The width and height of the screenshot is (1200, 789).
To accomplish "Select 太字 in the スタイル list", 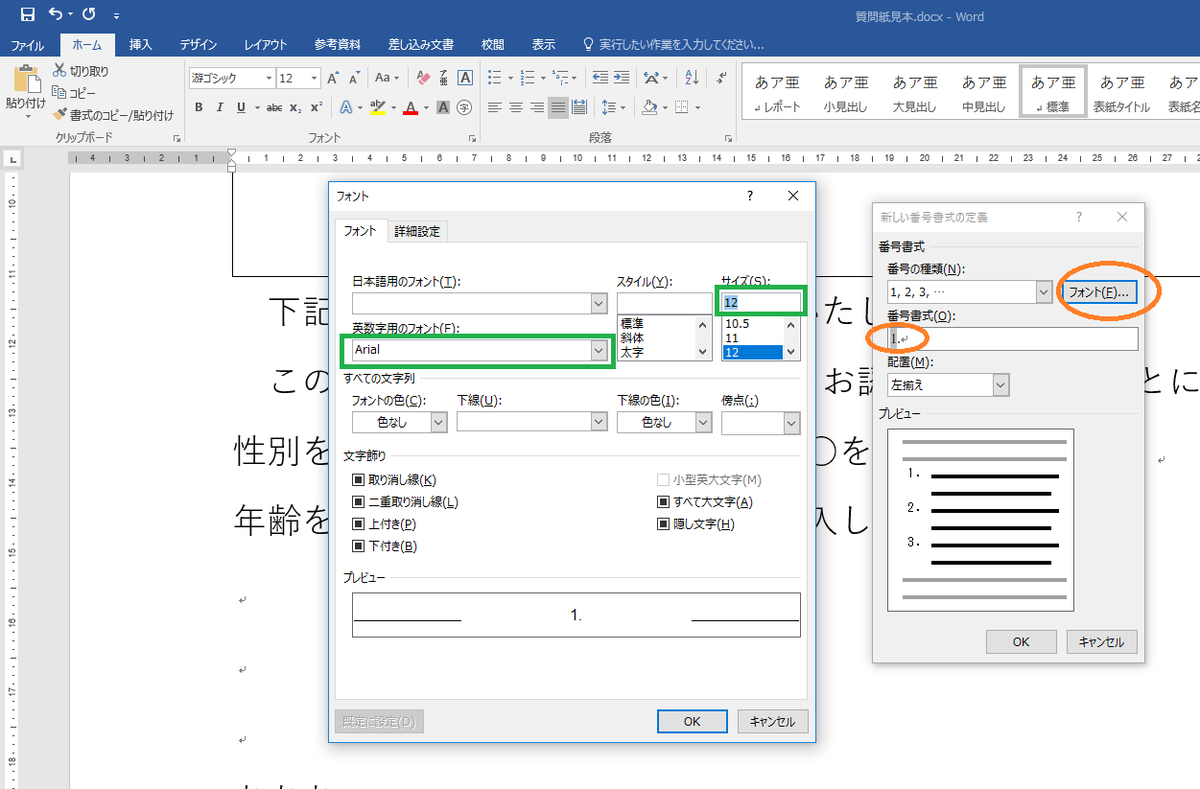I will pyautogui.click(x=631, y=352).
